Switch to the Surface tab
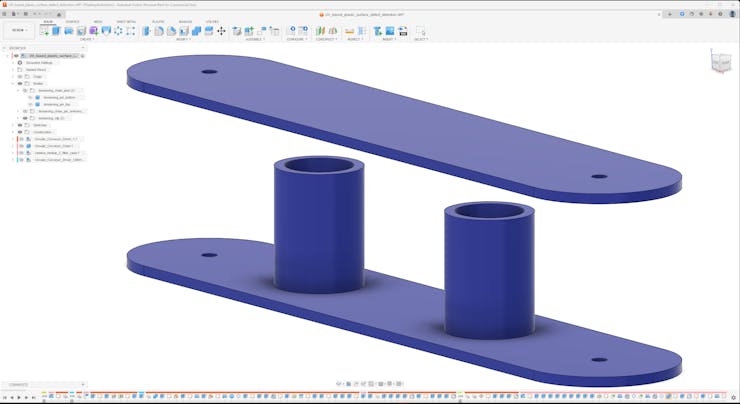The image size is (740, 404). [x=73, y=20]
